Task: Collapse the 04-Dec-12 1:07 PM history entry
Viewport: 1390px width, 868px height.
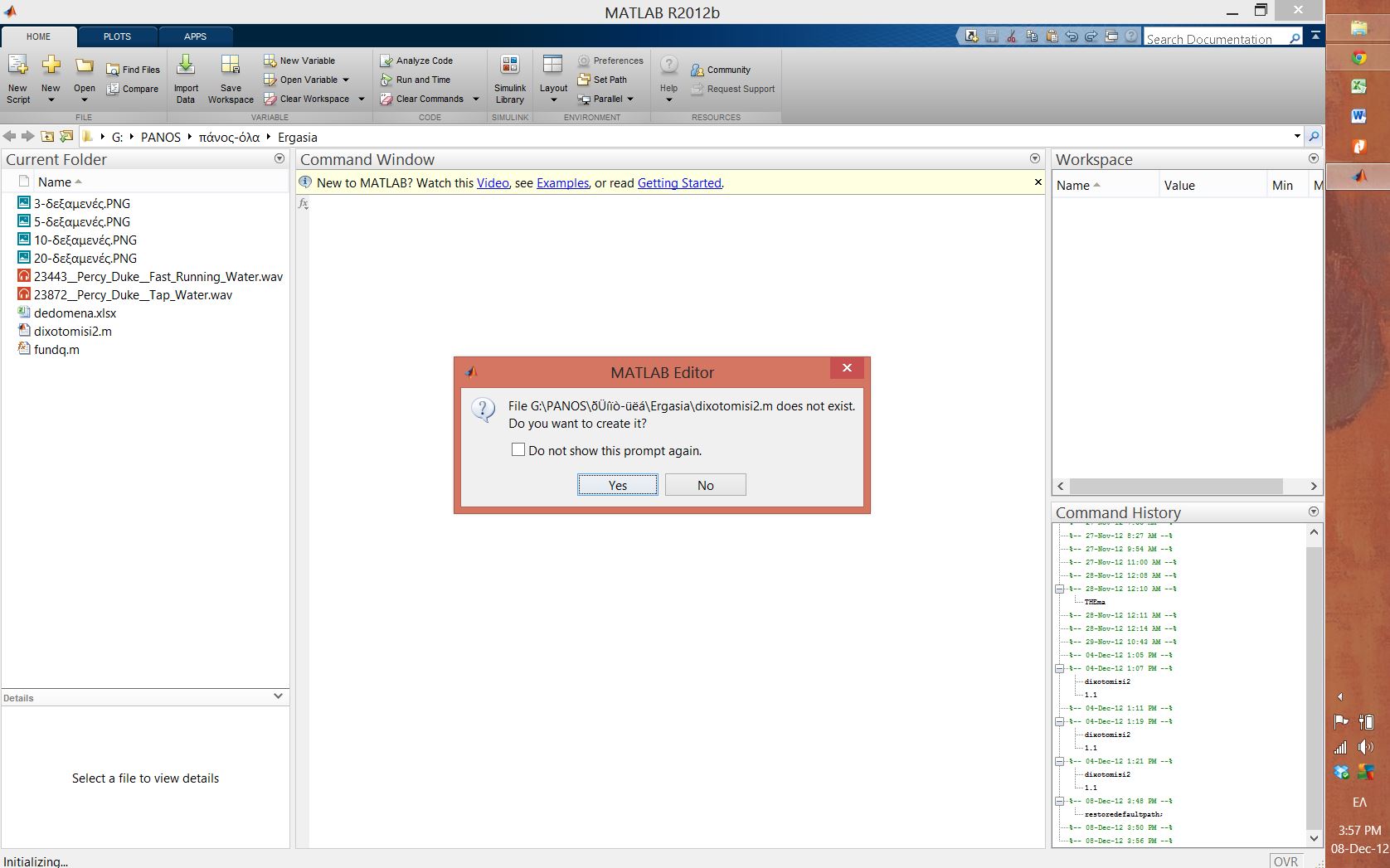Action: (x=1059, y=668)
